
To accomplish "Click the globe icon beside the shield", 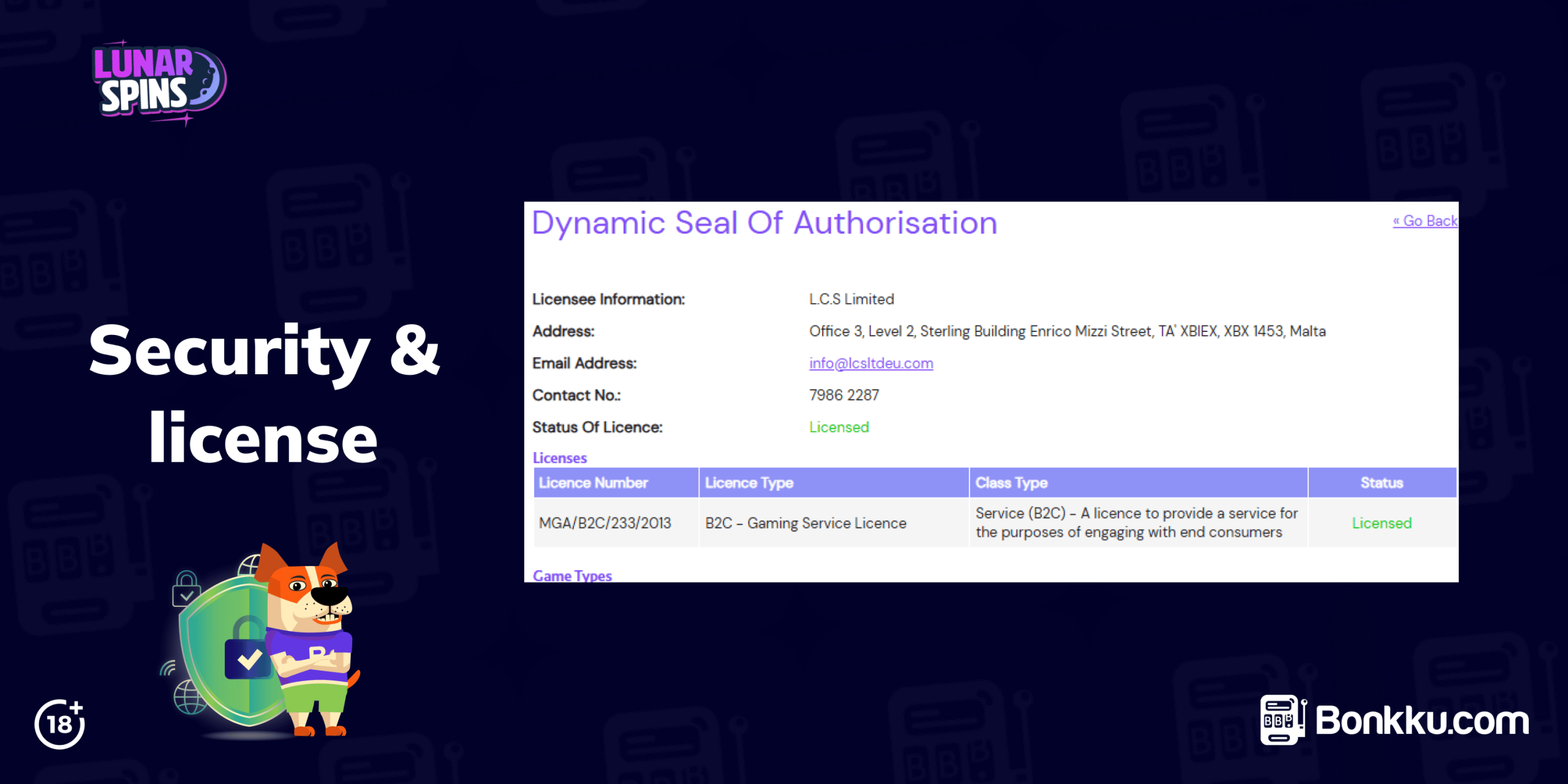I will click(189, 698).
